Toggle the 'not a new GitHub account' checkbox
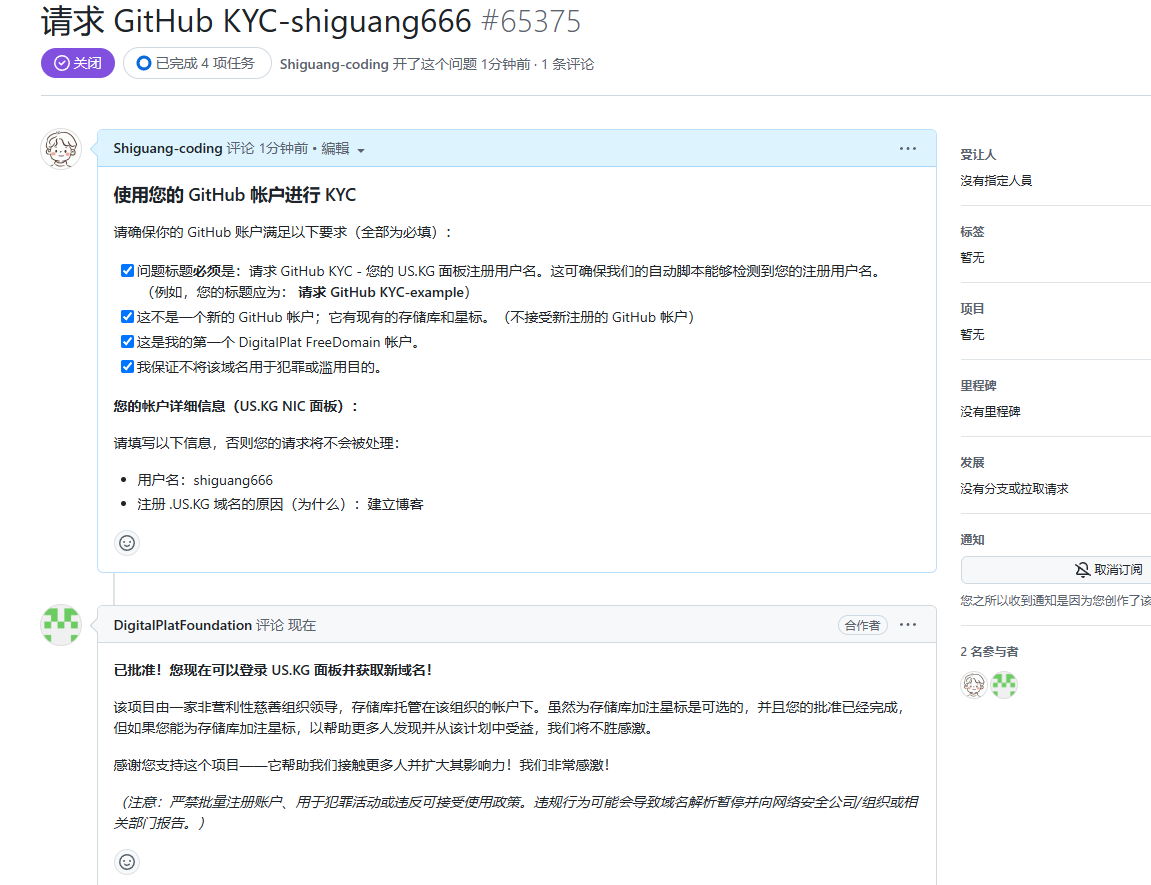This screenshot has height=885, width=1151. tap(127, 316)
